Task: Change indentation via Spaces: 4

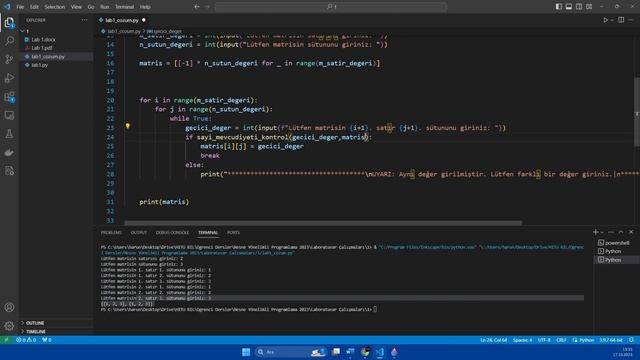Action: (522, 340)
